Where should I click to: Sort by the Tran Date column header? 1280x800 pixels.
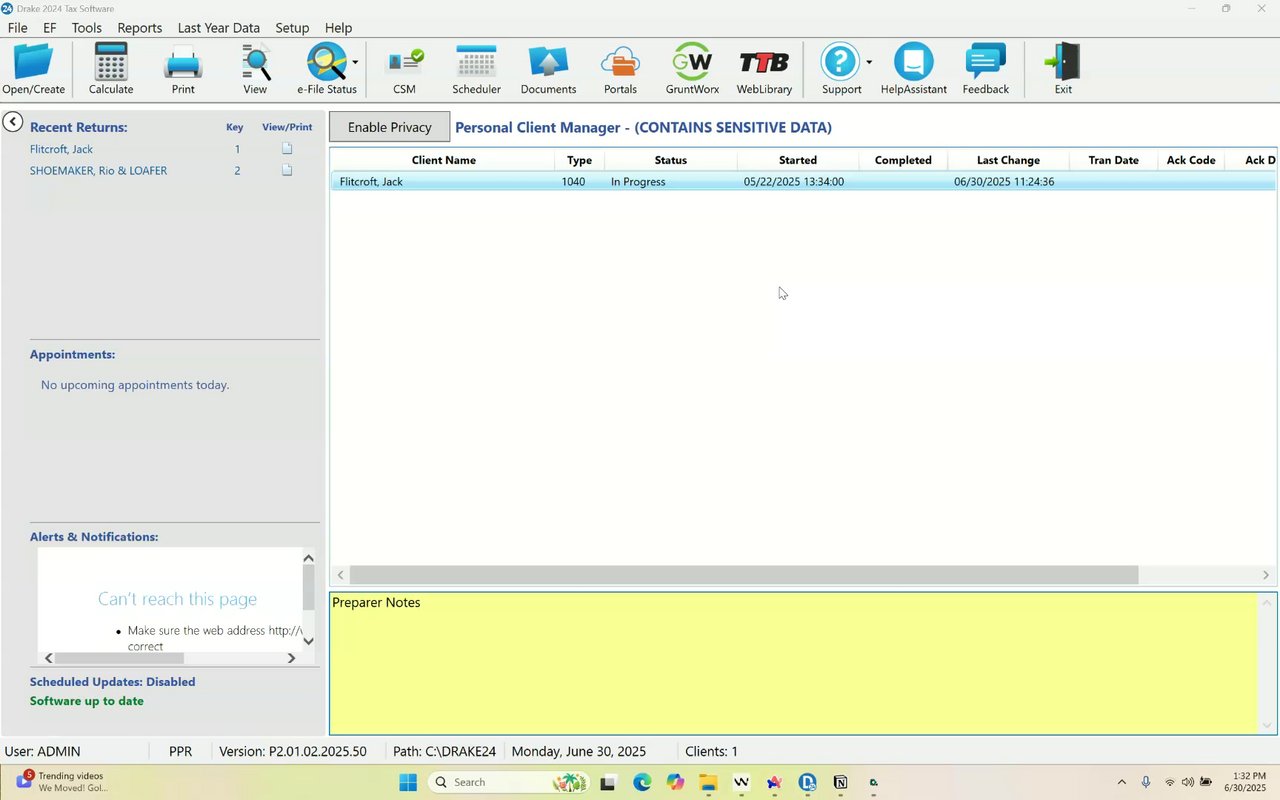click(1113, 160)
